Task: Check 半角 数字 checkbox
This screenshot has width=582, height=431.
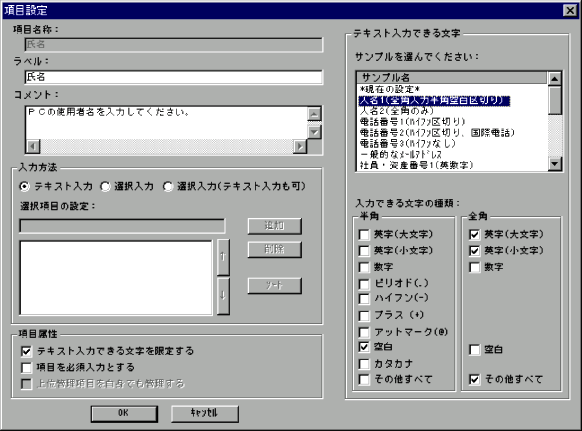Action: click(364, 267)
